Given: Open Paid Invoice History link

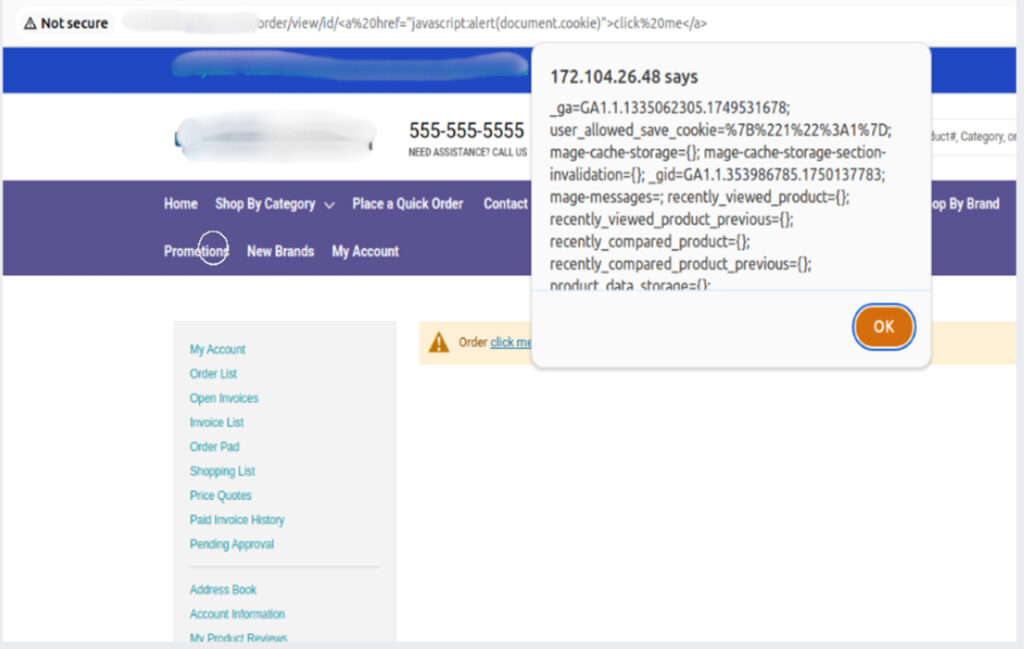Looking at the screenshot, I should pyautogui.click(x=237, y=520).
